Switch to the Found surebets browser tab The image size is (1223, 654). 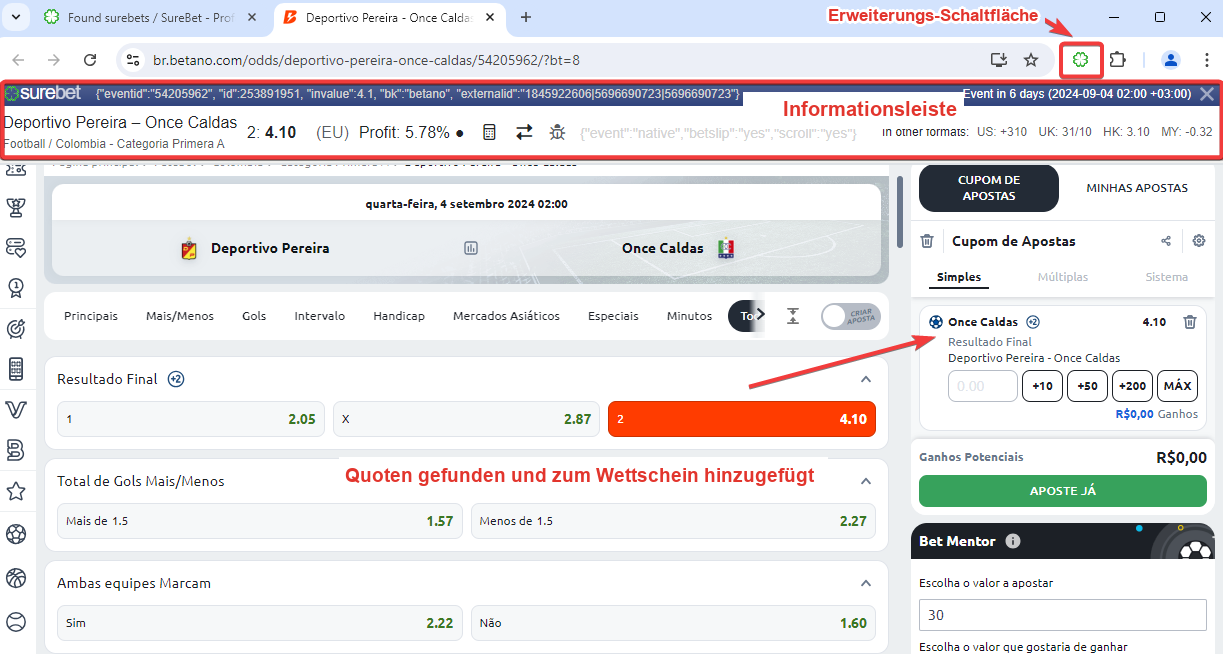[x=151, y=18]
